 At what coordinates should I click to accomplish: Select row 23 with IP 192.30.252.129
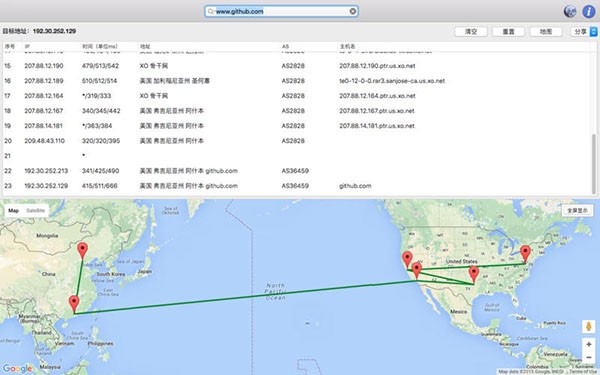[x=297, y=186]
